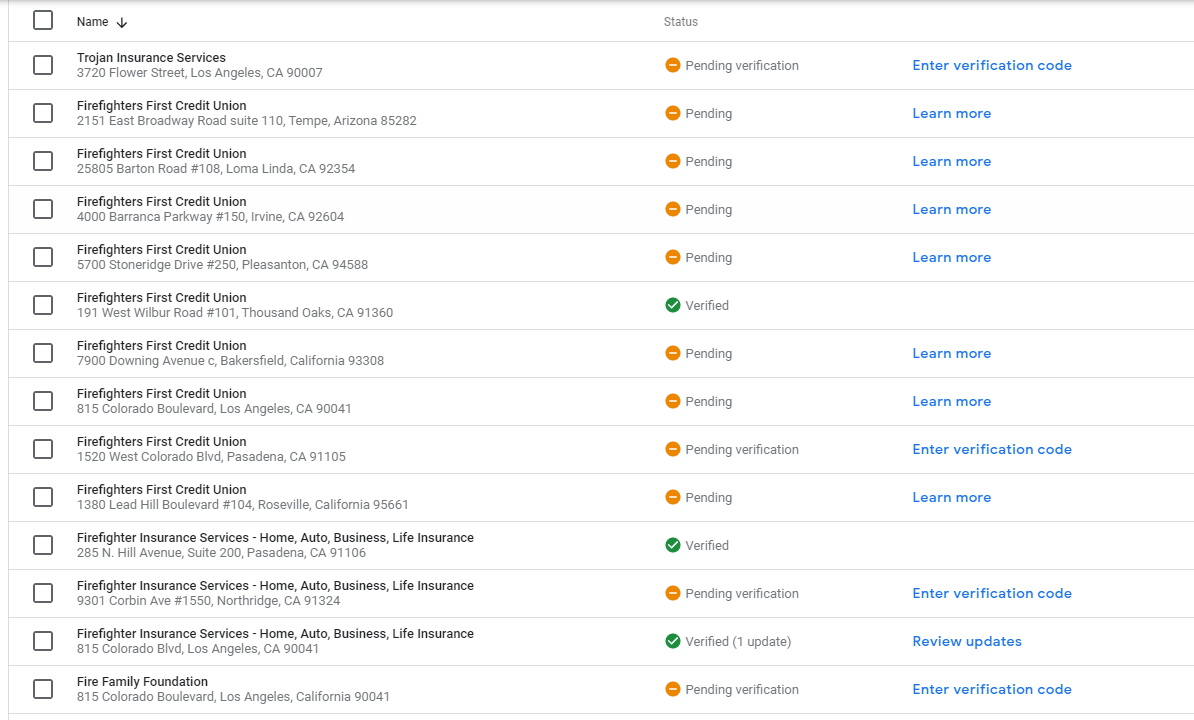Open Fire Family Foundation listing name
The width and height of the screenshot is (1194, 720).
[x=142, y=682]
